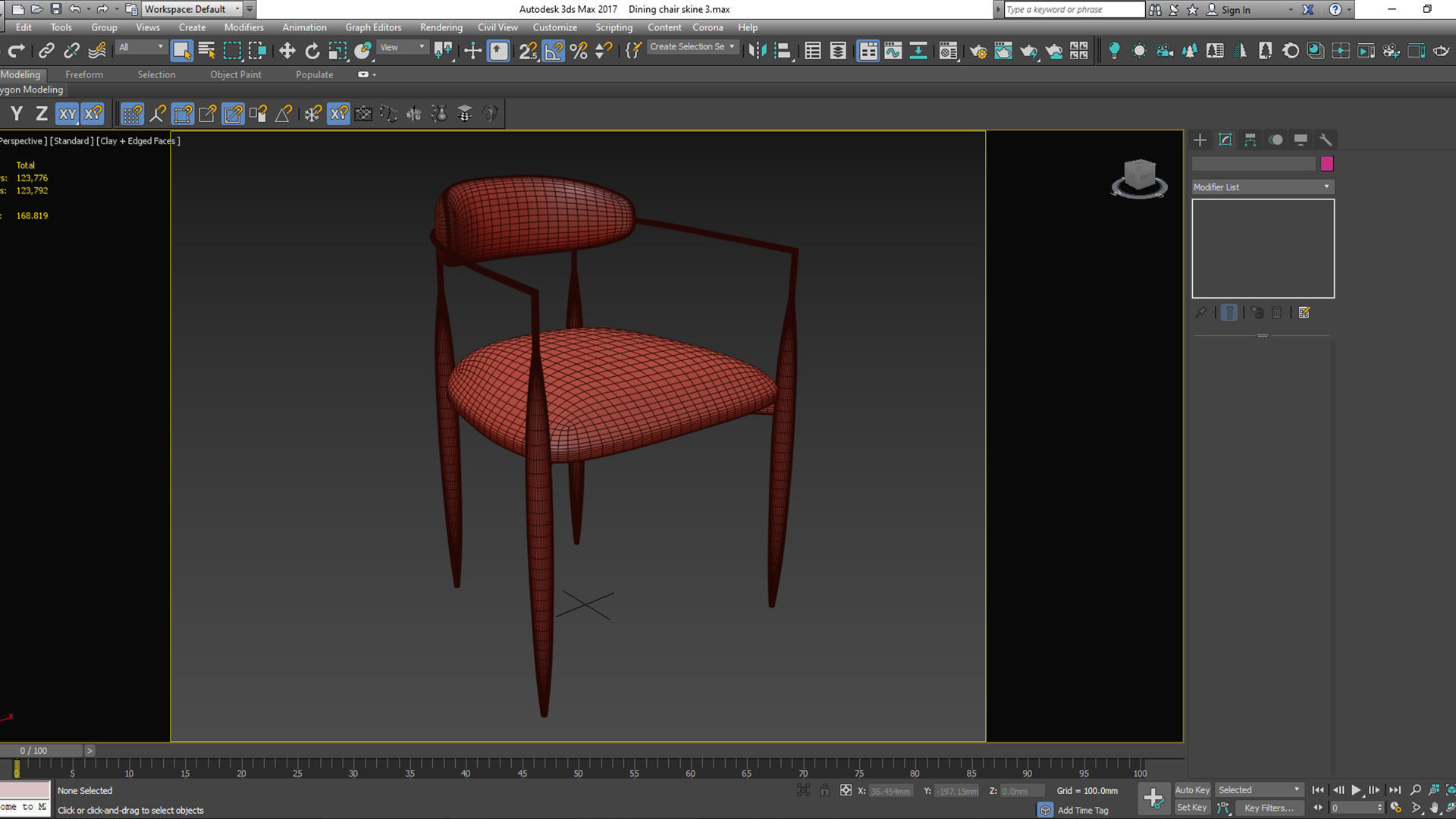Click the Align tool icon

pos(783,51)
